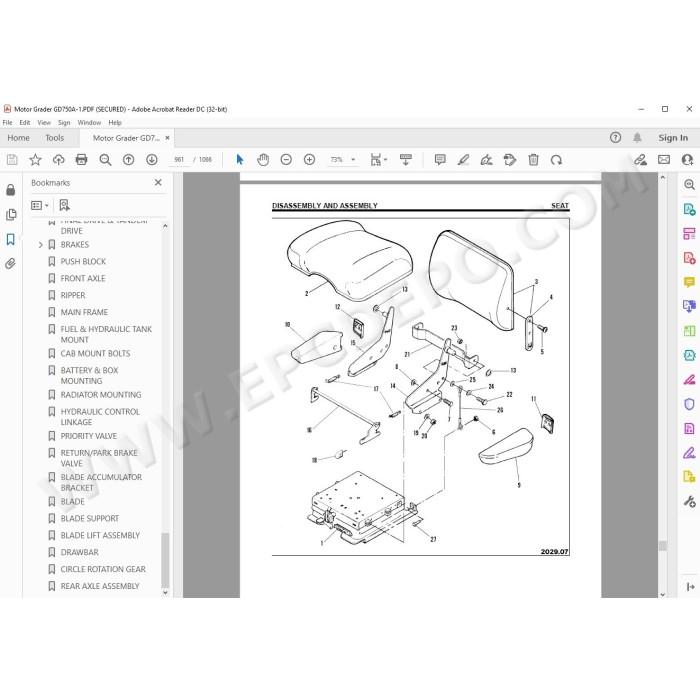Click the Sign In button
700x700 pixels.
tap(673, 138)
